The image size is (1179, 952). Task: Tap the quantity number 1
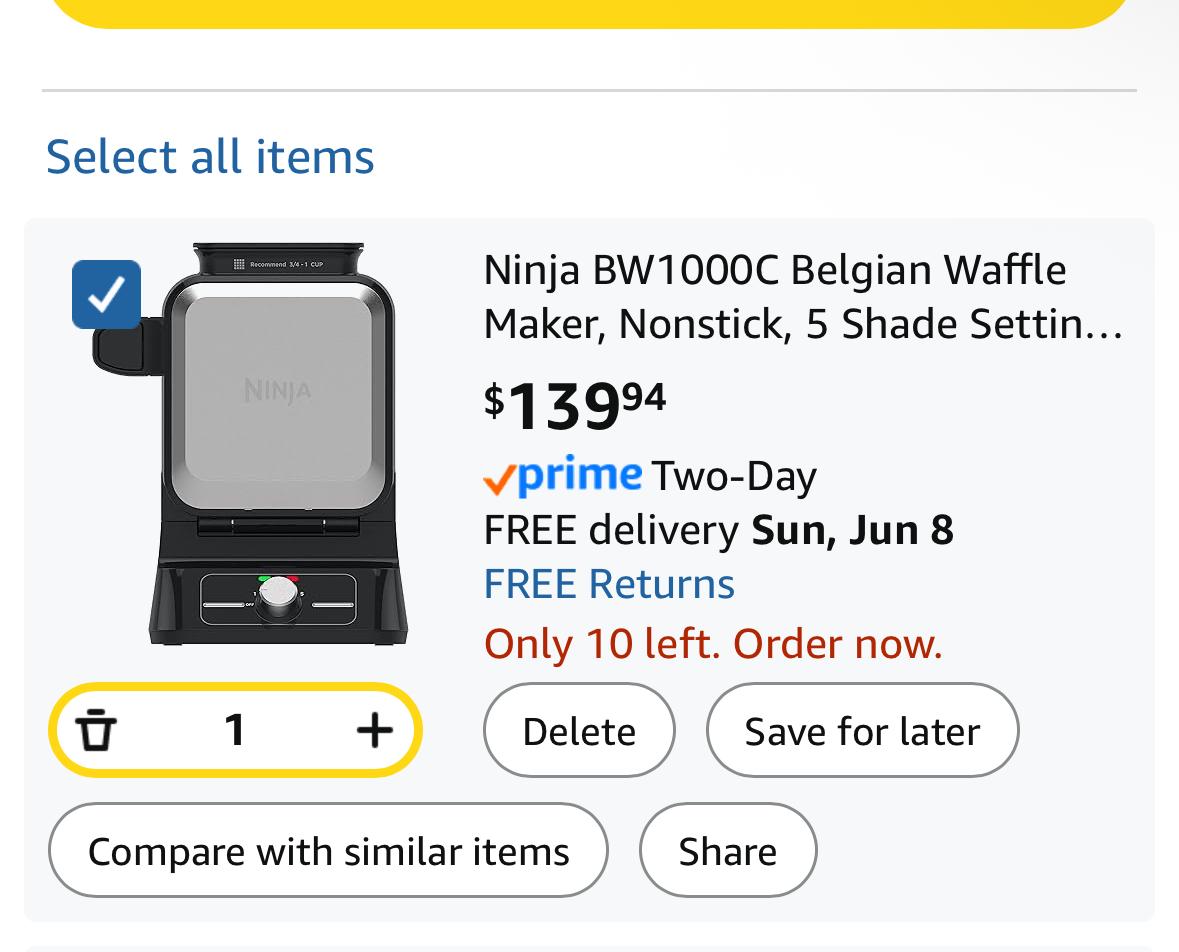pyautogui.click(x=235, y=729)
